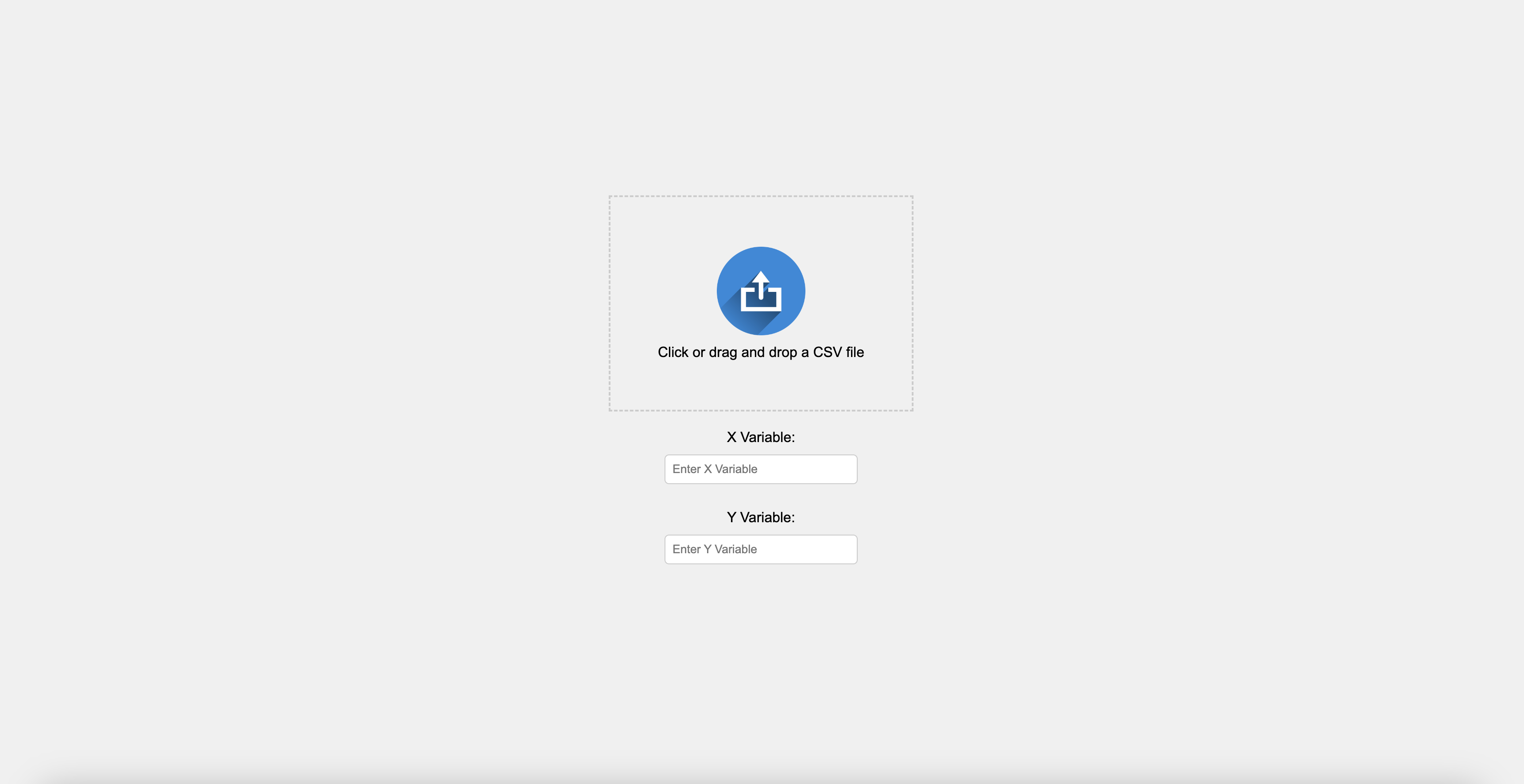1524x784 pixels.
Task: Click the 'CSV file' words in upload prompt
Action: 838,352
